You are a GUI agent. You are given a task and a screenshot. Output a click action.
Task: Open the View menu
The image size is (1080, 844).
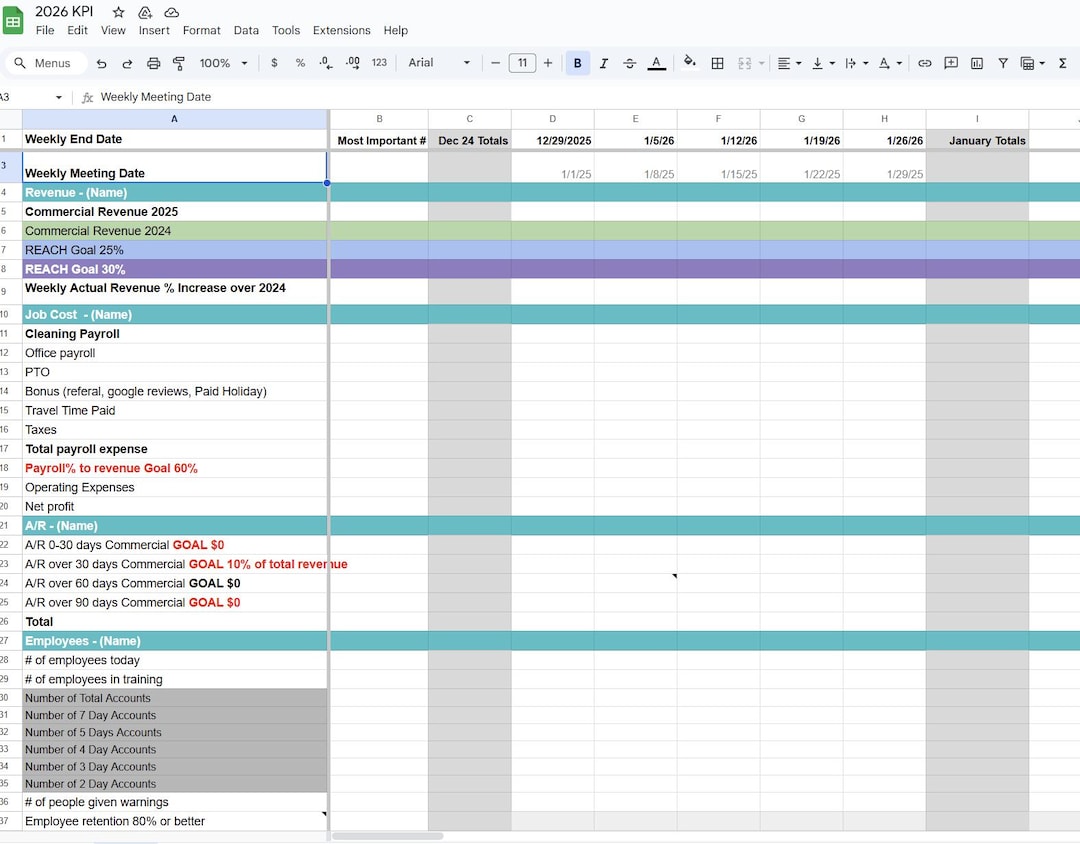(x=113, y=30)
